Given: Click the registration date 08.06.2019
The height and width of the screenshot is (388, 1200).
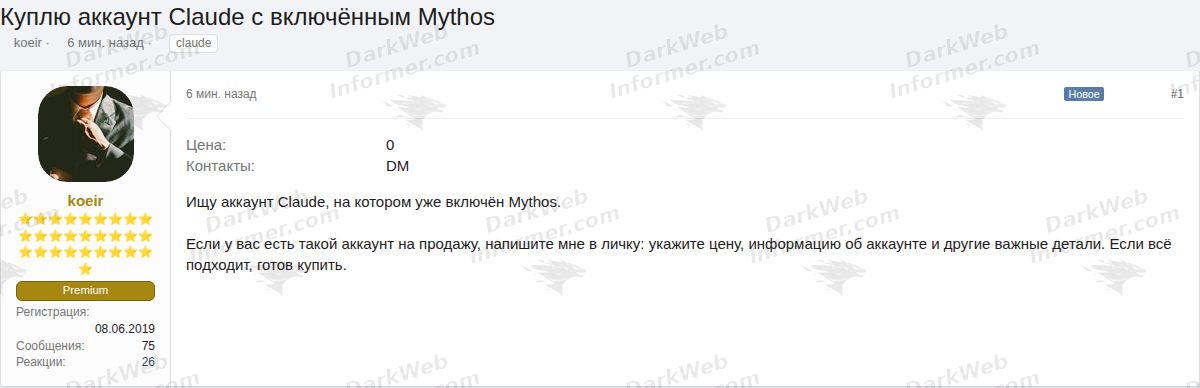Looking at the screenshot, I should pyautogui.click(x=125, y=329).
